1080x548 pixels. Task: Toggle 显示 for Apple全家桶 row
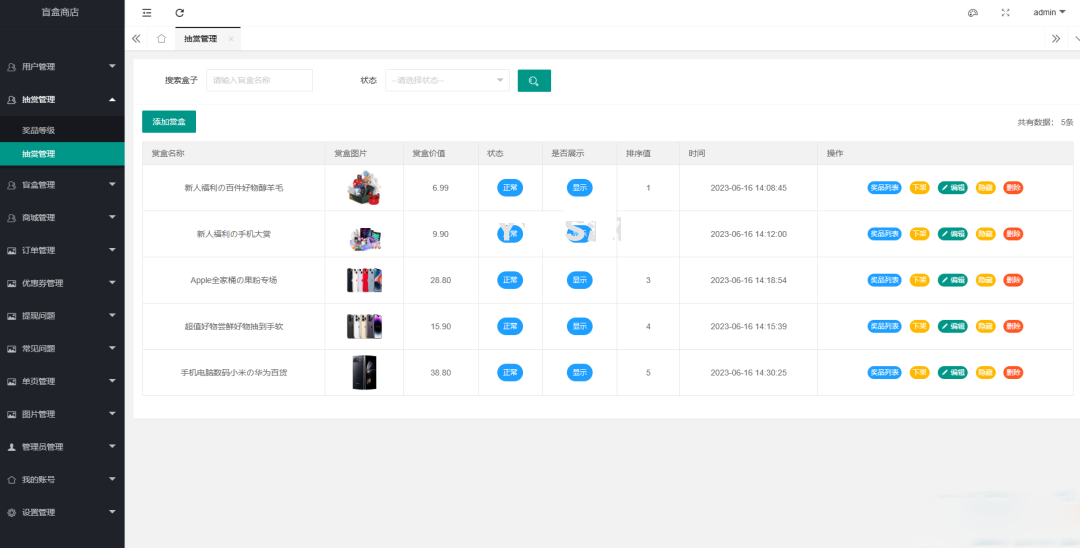coord(580,280)
